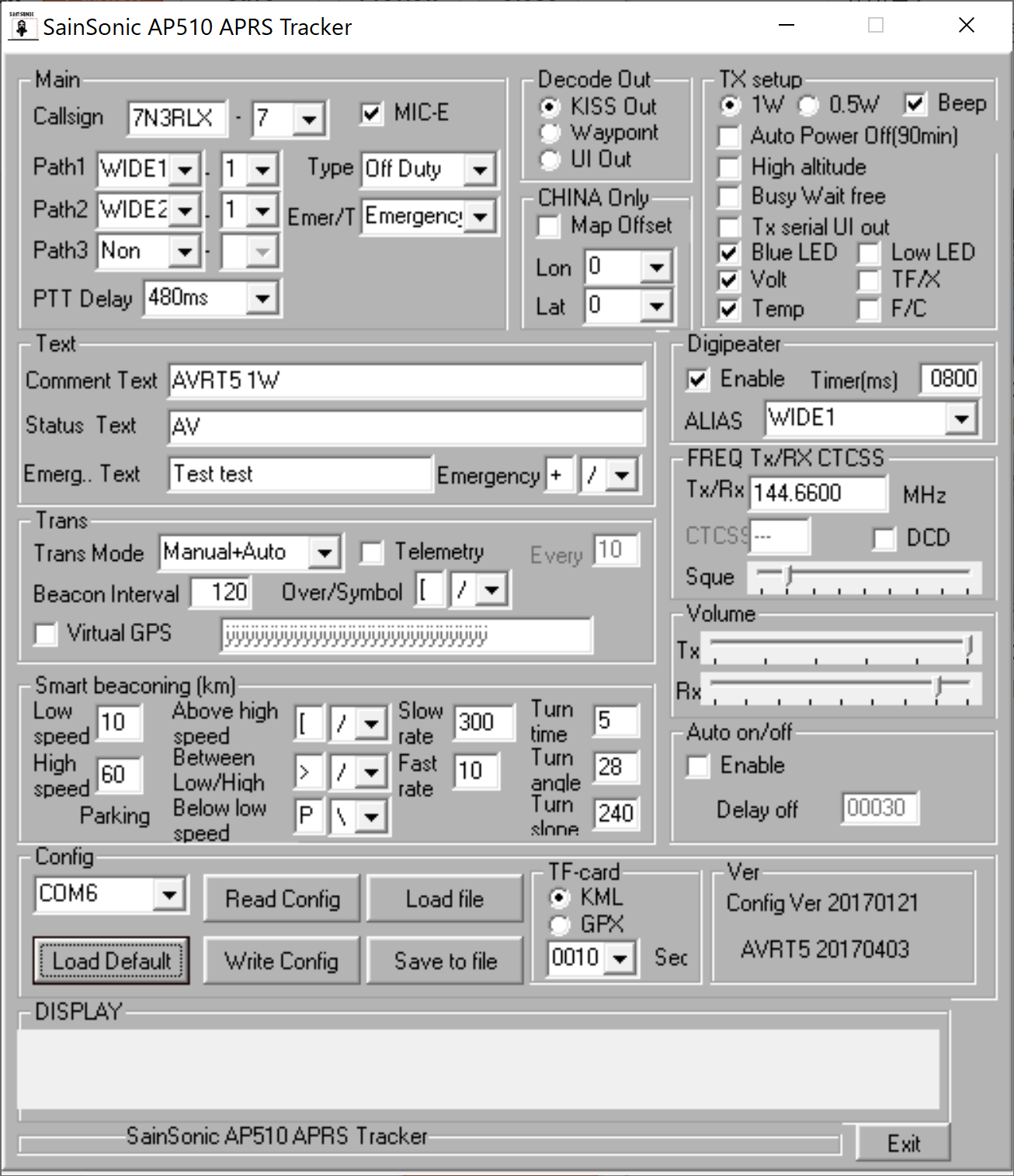This screenshot has height=1176, width=1014.
Task: Enable the TF/X checkbox
Action: 869,280
